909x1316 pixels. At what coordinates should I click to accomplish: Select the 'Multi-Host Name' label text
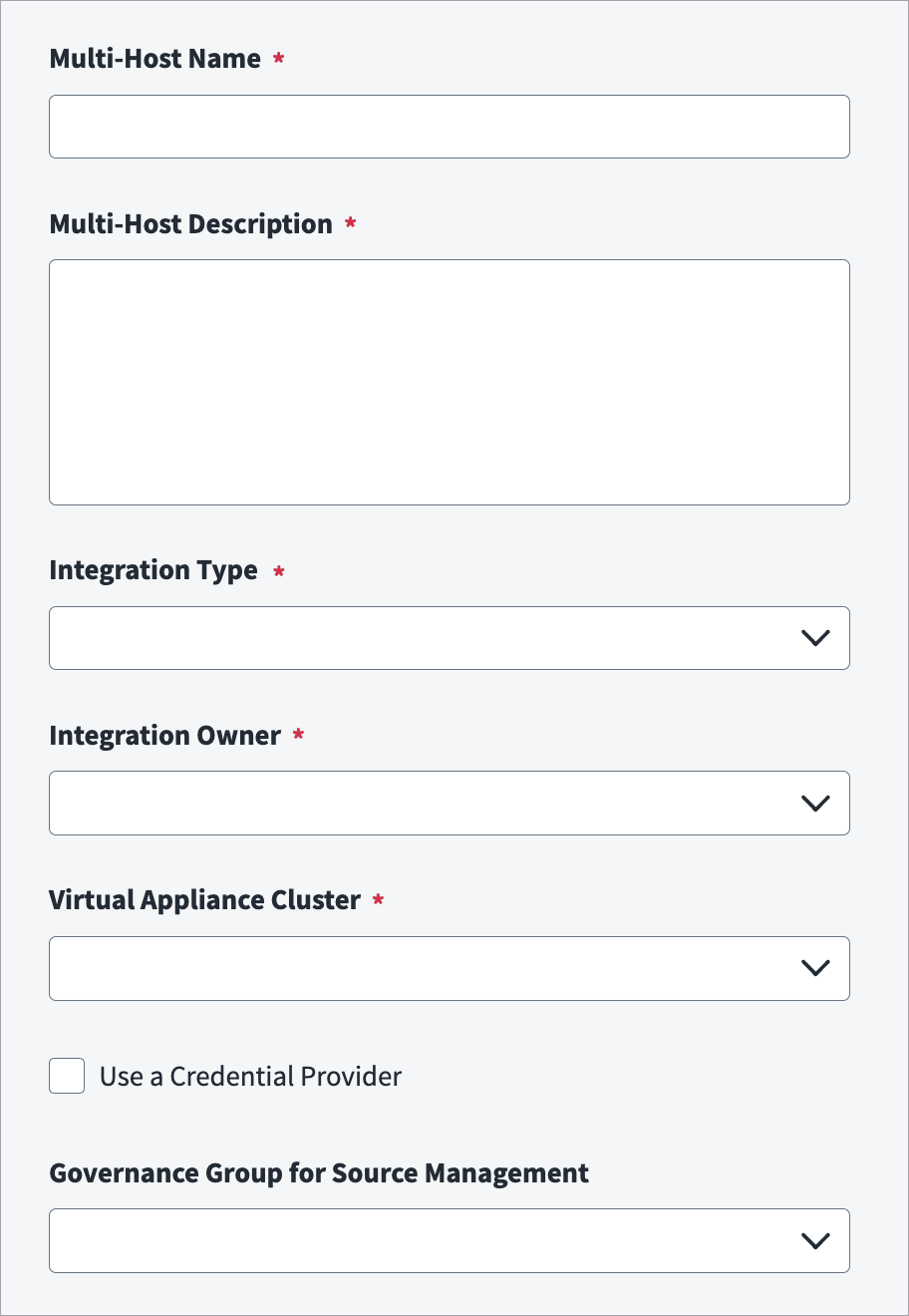pyautogui.click(x=155, y=59)
